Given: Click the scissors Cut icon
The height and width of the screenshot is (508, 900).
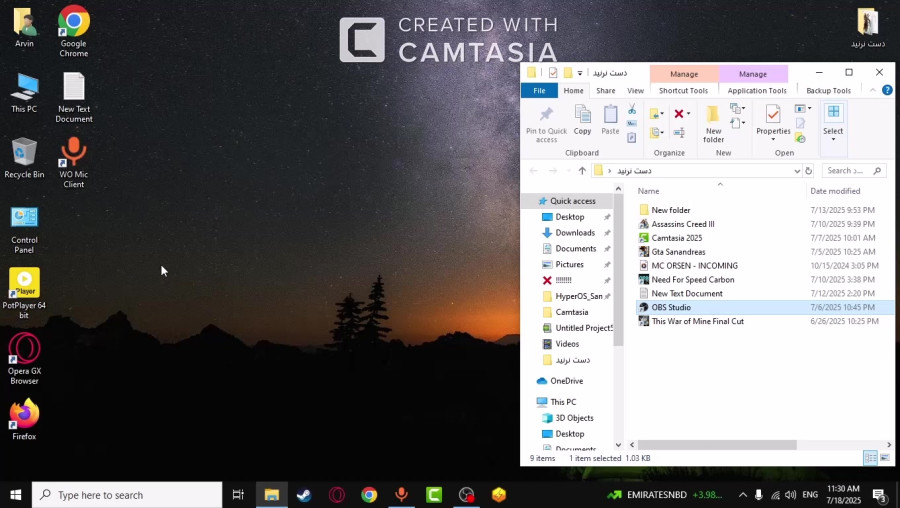Looking at the screenshot, I should pyautogui.click(x=631, y=109).
